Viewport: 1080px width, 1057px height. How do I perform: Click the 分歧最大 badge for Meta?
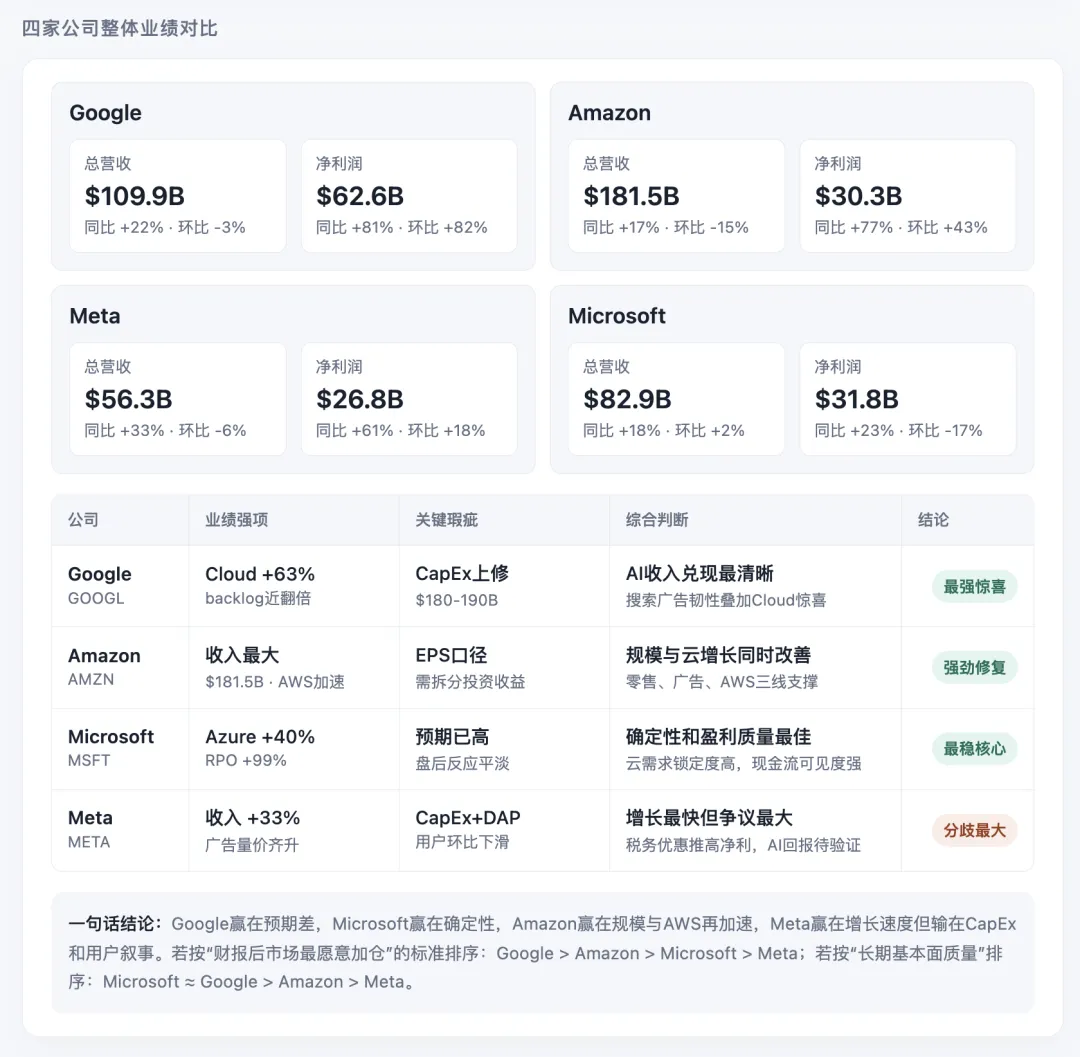[x=974, y=830]
